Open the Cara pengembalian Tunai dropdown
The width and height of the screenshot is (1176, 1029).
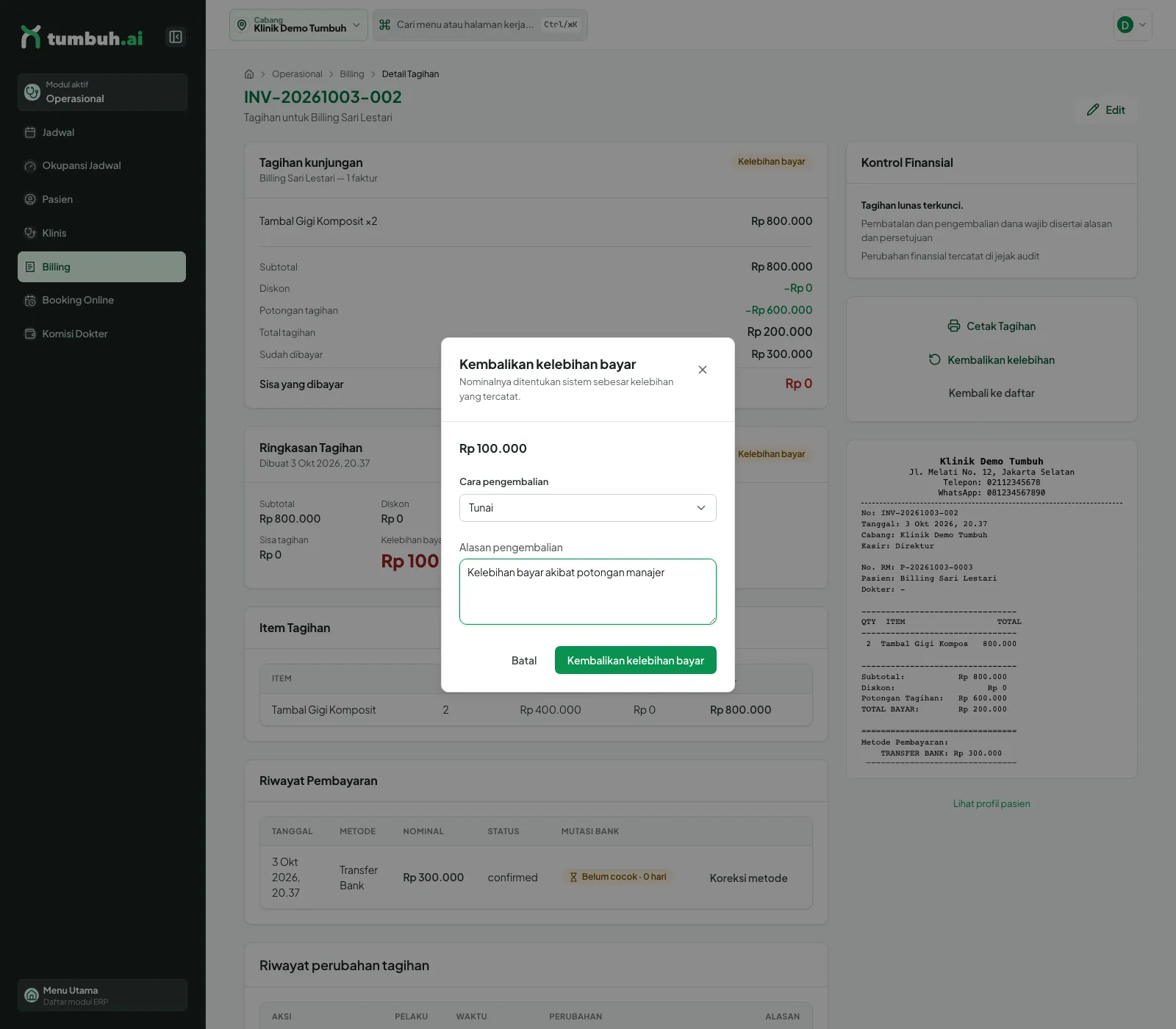[588, 508]
